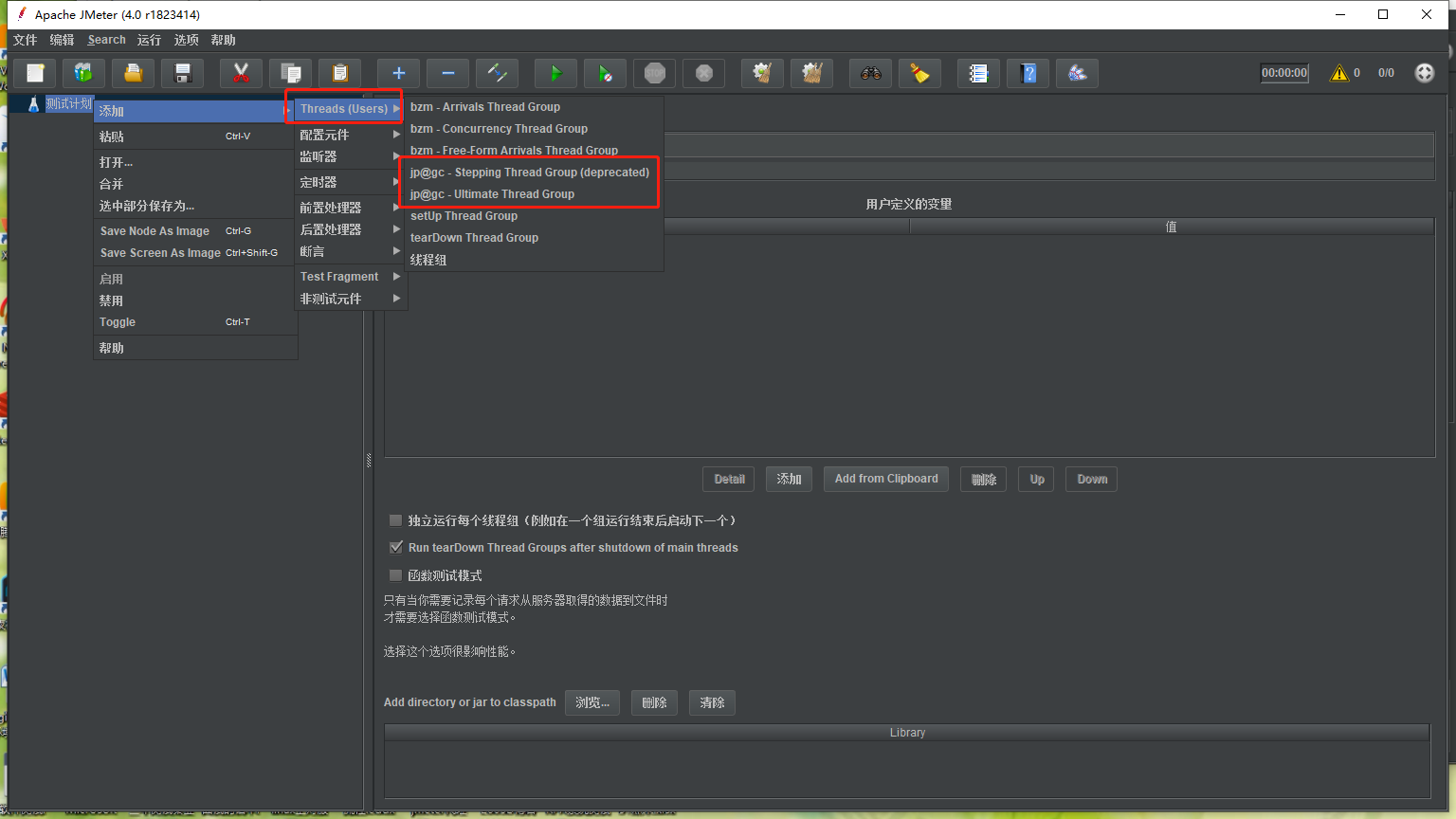Click the Reset Search icon
Screen dimensions: 1456x819
pos(920,73)
